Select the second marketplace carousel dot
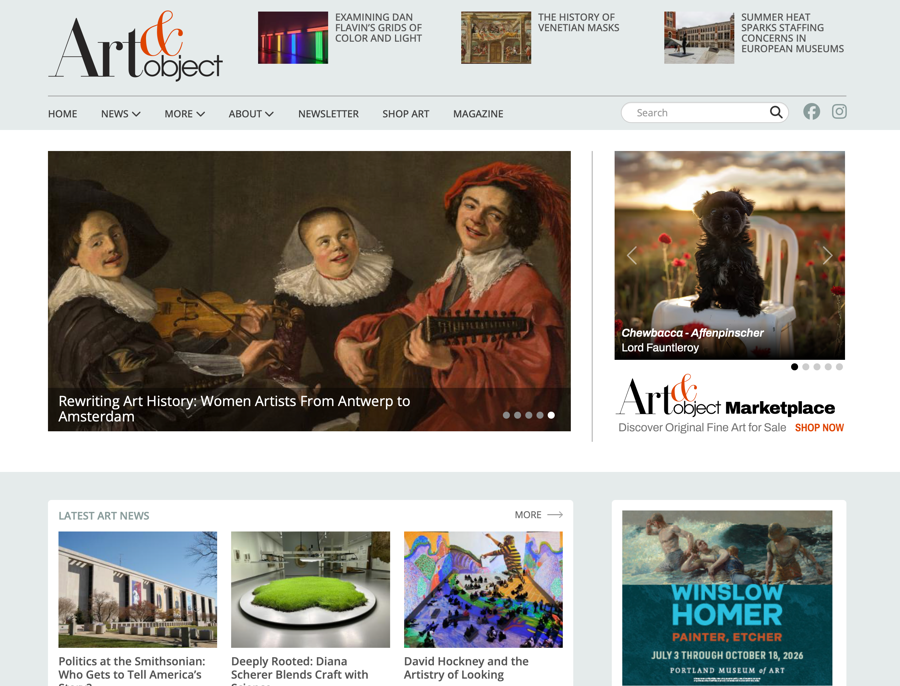 tap(806, 367)
